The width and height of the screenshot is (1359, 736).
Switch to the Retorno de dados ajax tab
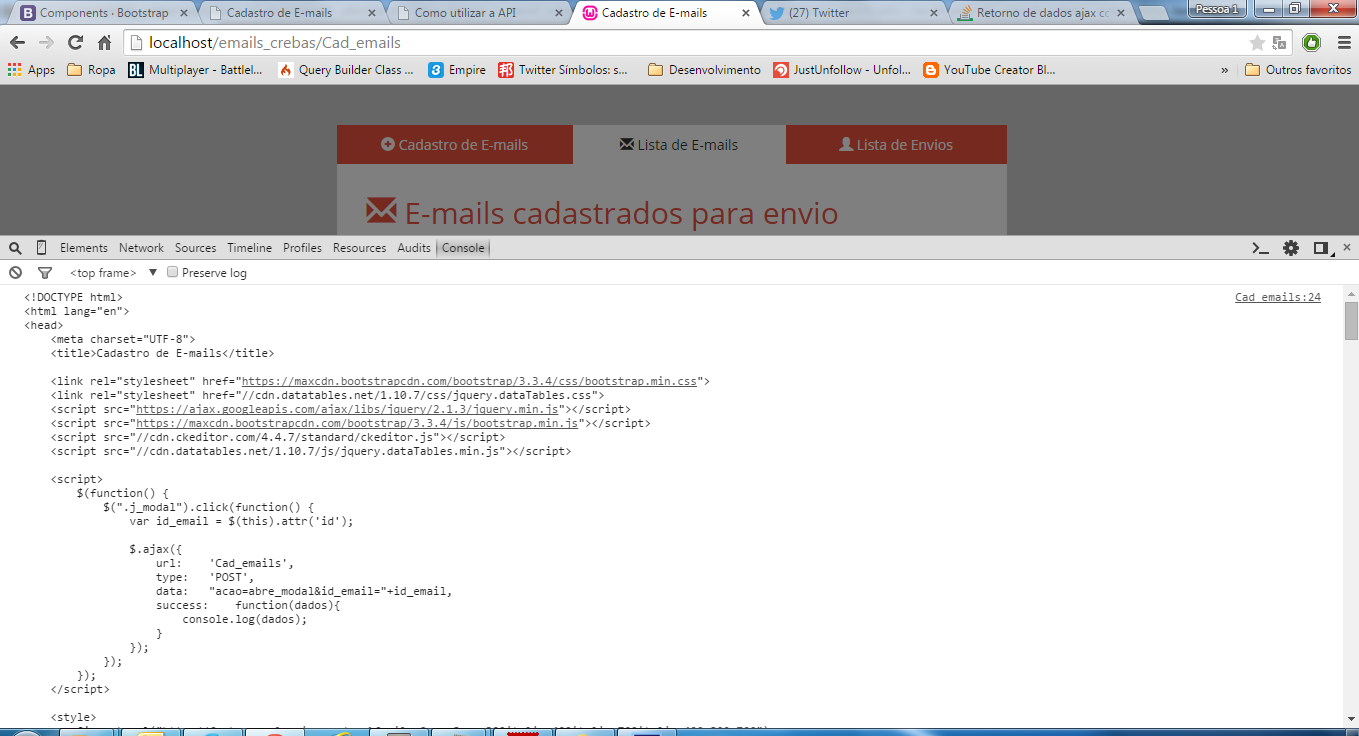1040,13
